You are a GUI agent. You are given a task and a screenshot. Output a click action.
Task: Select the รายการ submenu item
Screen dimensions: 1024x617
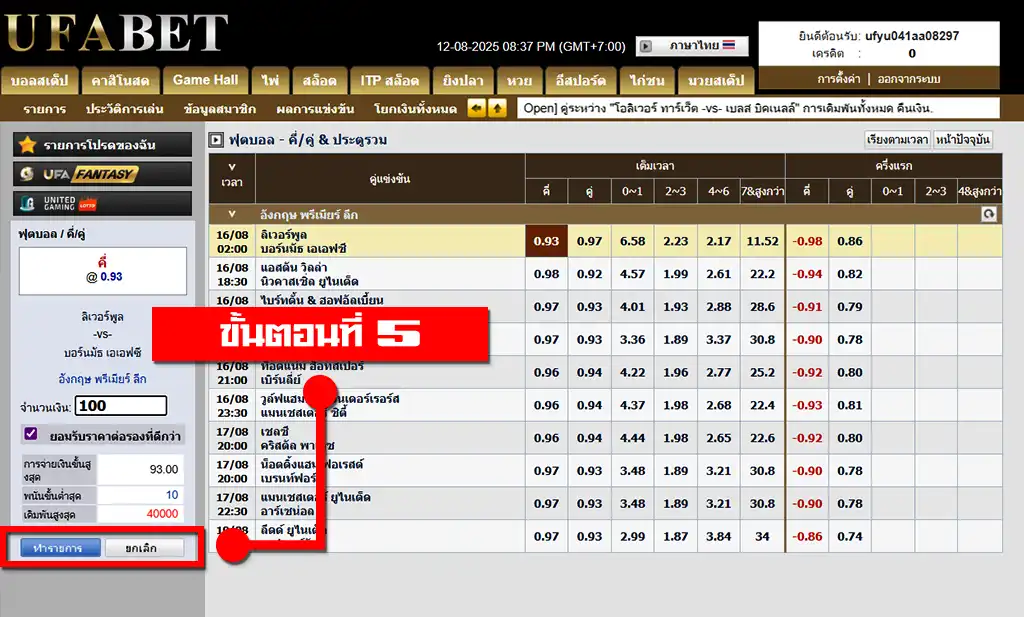click(x=44, y=109)
